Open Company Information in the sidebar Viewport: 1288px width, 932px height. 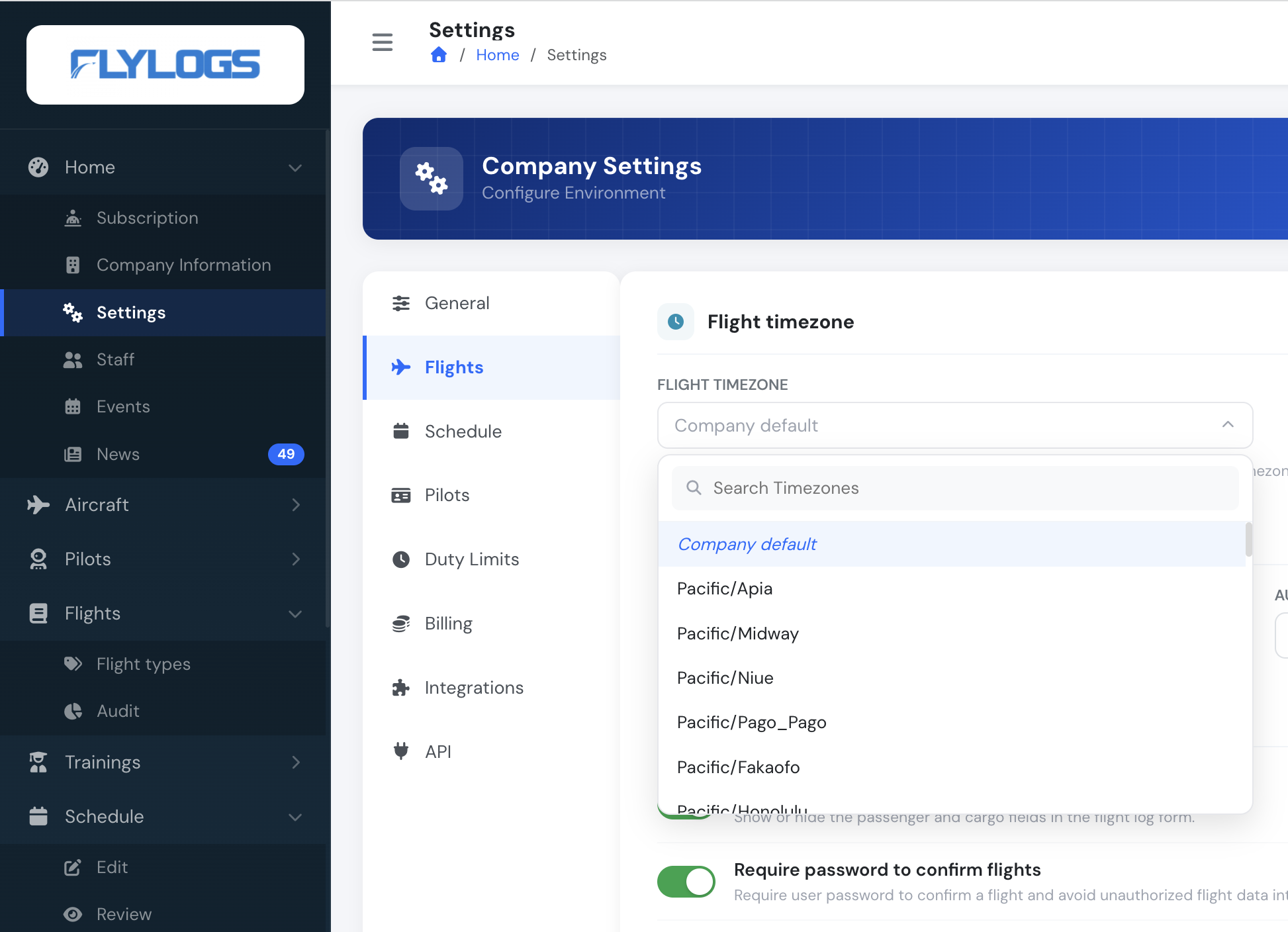pyautogui.click(x=163, y=265)
